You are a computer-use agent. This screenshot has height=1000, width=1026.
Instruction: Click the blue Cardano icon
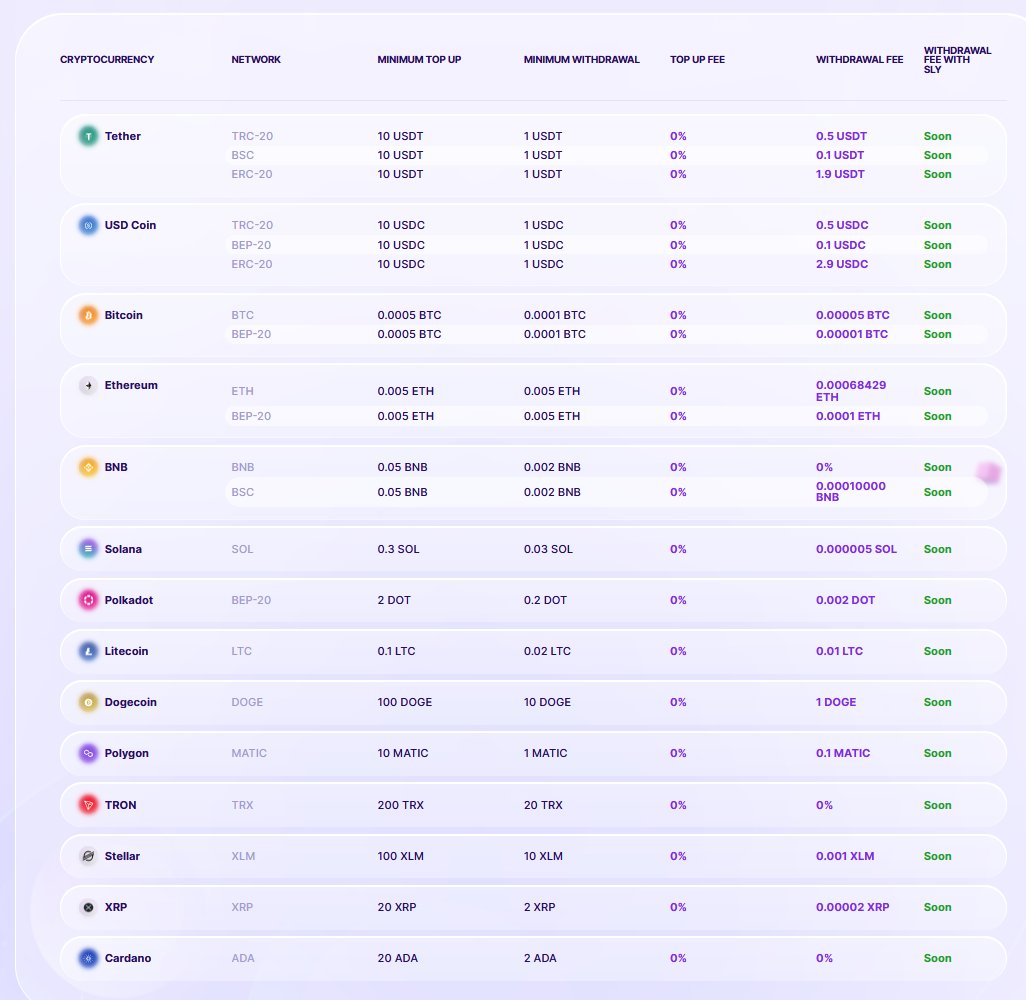[88, 958]
